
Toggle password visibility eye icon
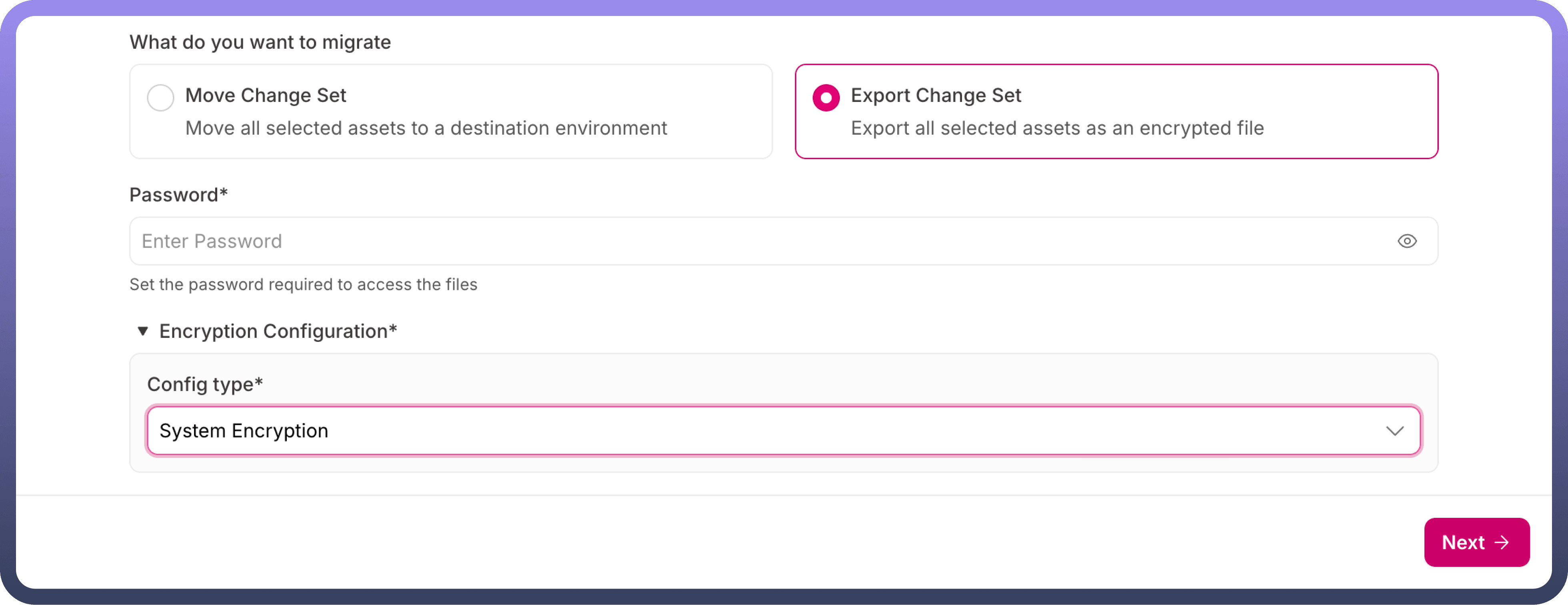tap(1407, 241)
